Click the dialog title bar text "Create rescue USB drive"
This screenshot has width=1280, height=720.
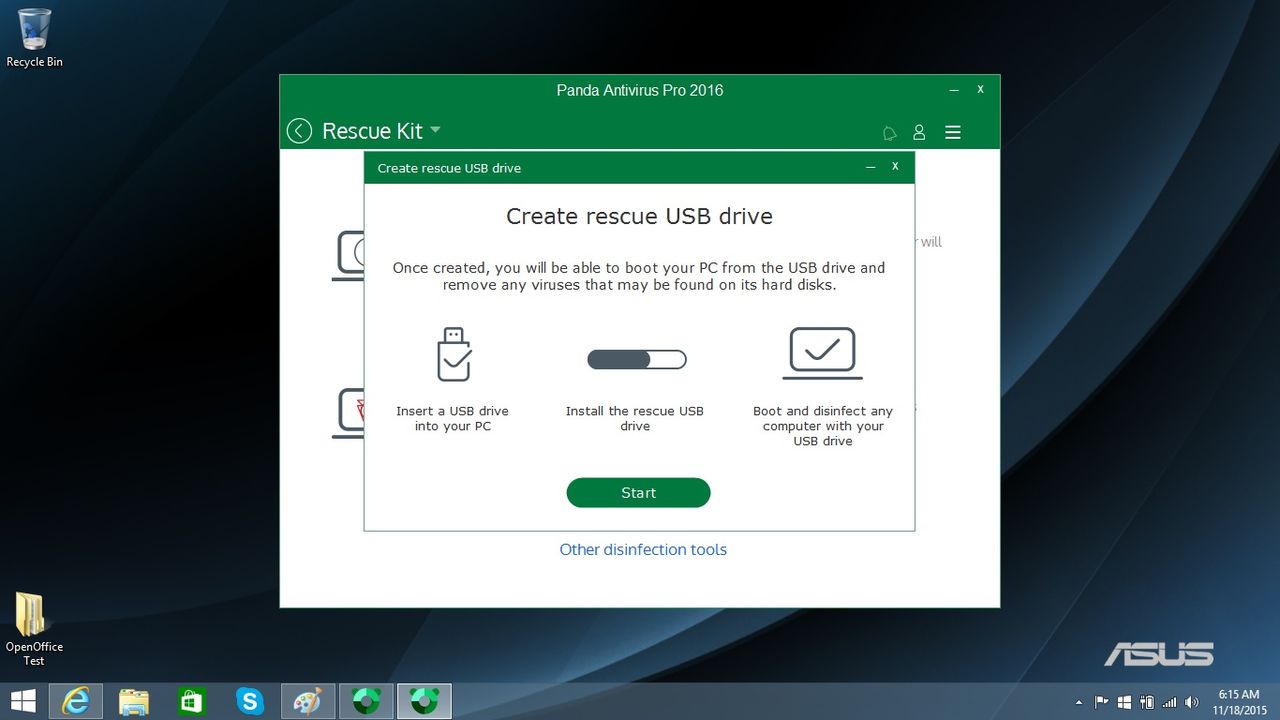tap(449, 168)
